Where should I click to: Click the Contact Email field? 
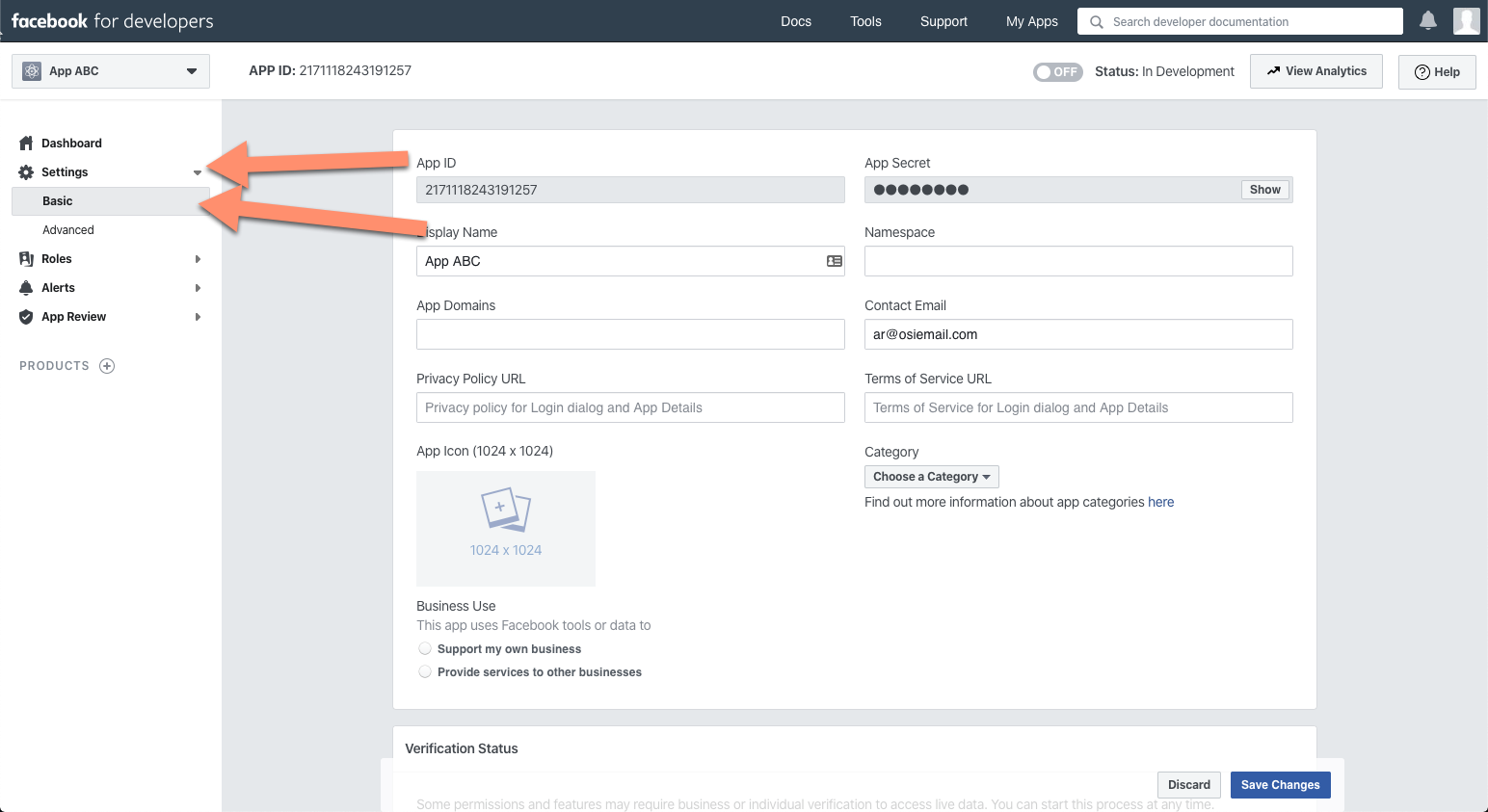click(x=1078, y=334)
